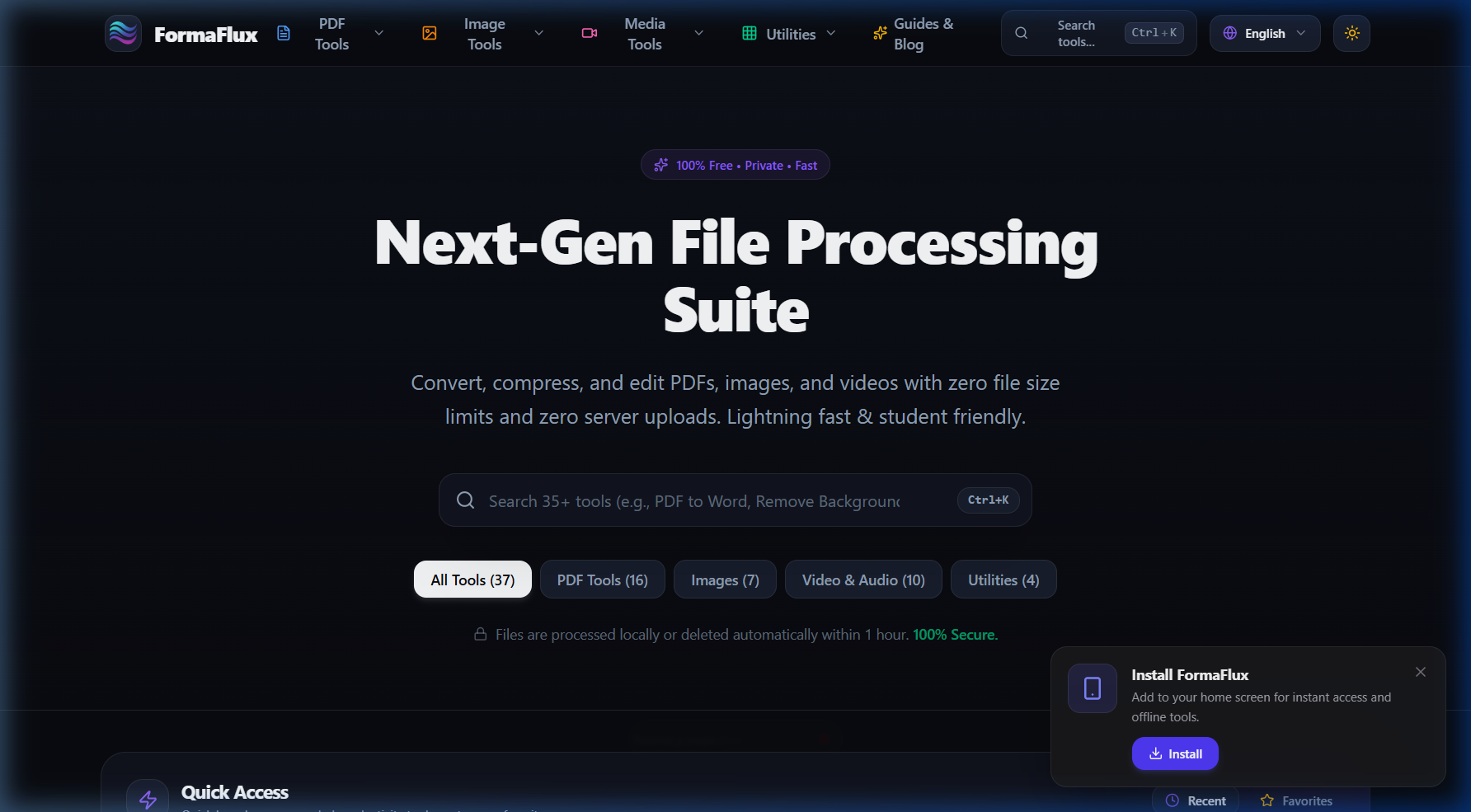
Task: Click the padlock icon beside security note
Action: coord(480,634)
